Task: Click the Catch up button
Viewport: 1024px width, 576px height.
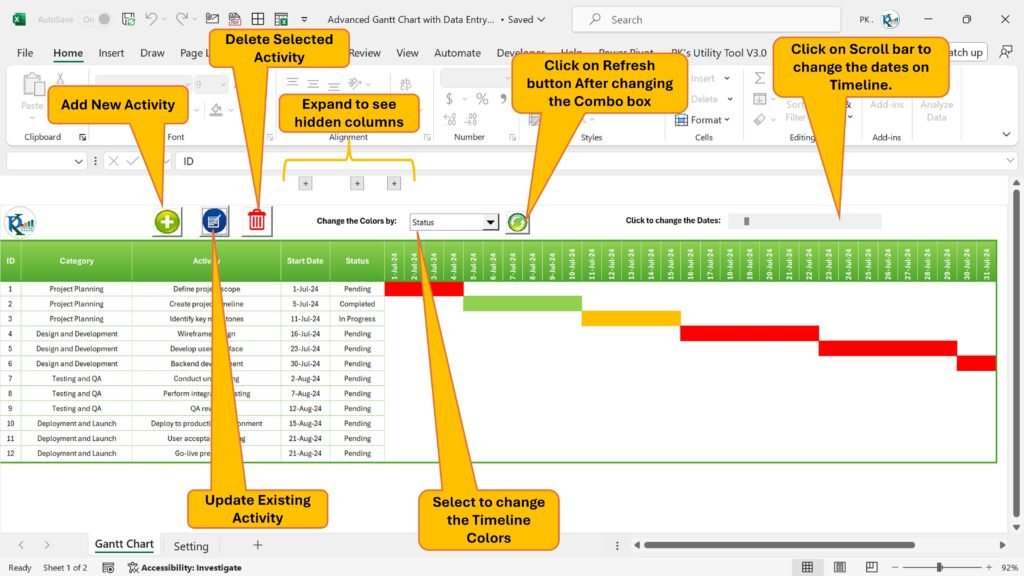Action: (x=967, y=52)
